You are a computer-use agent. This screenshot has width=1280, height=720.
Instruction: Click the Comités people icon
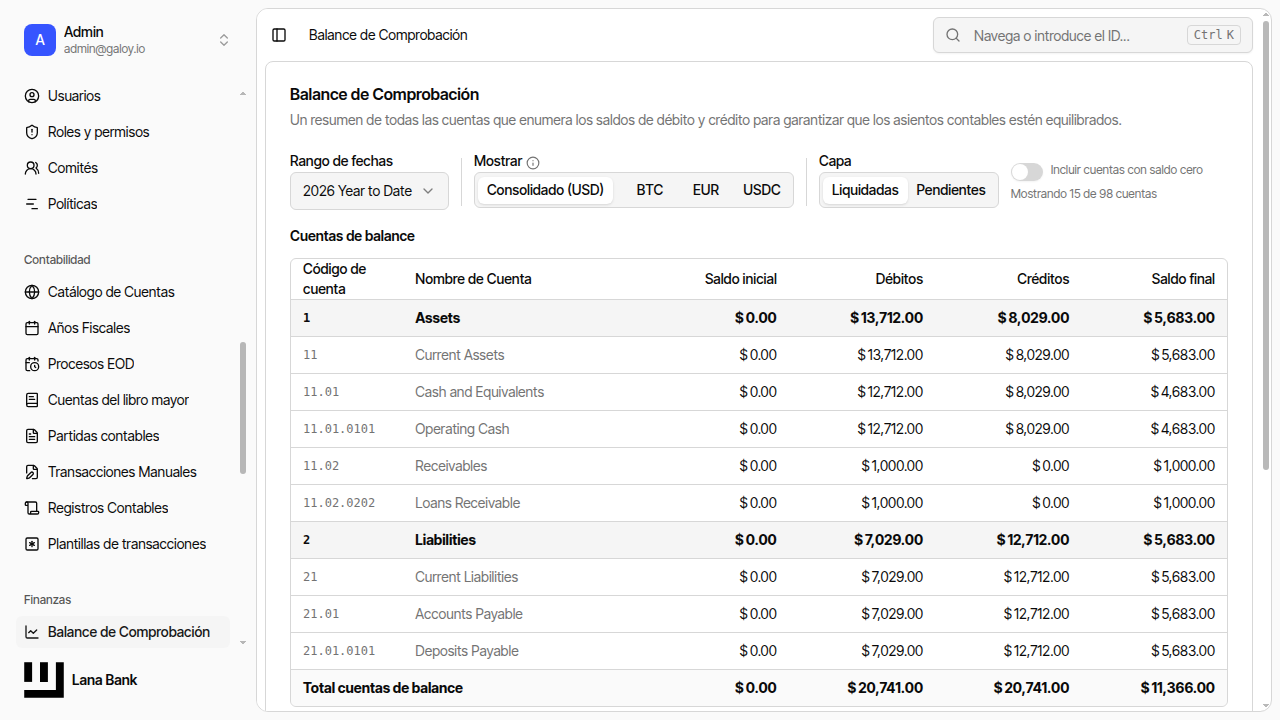pos(32,168)
